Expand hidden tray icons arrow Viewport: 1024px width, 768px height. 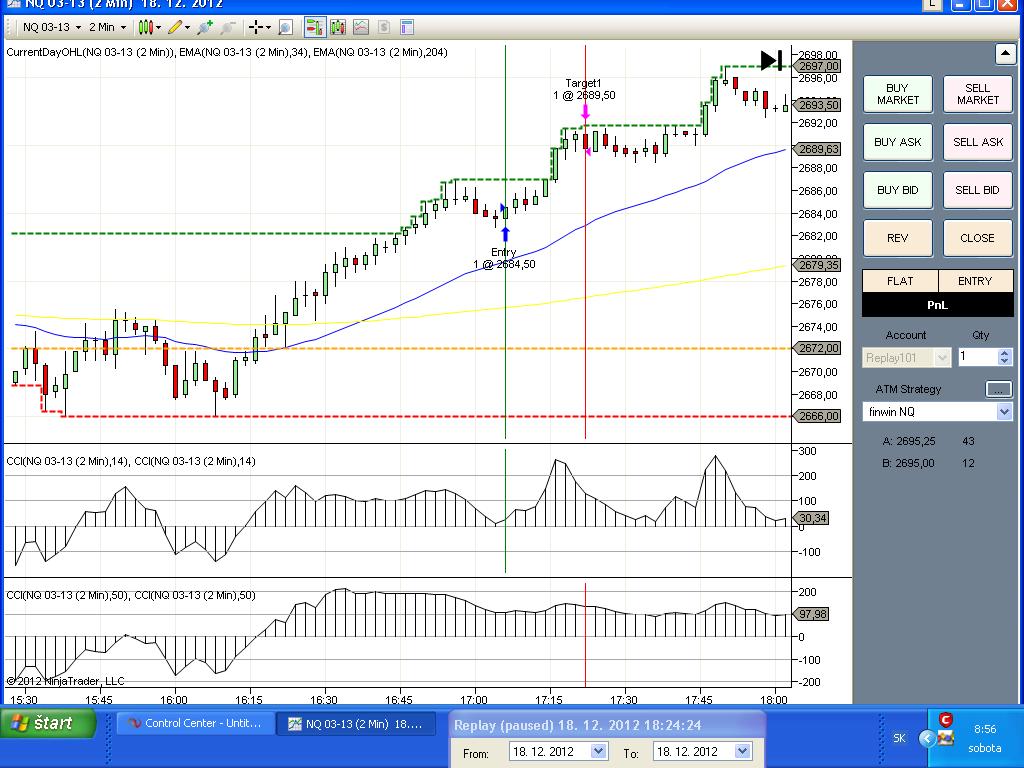click(x=927, y=739)
